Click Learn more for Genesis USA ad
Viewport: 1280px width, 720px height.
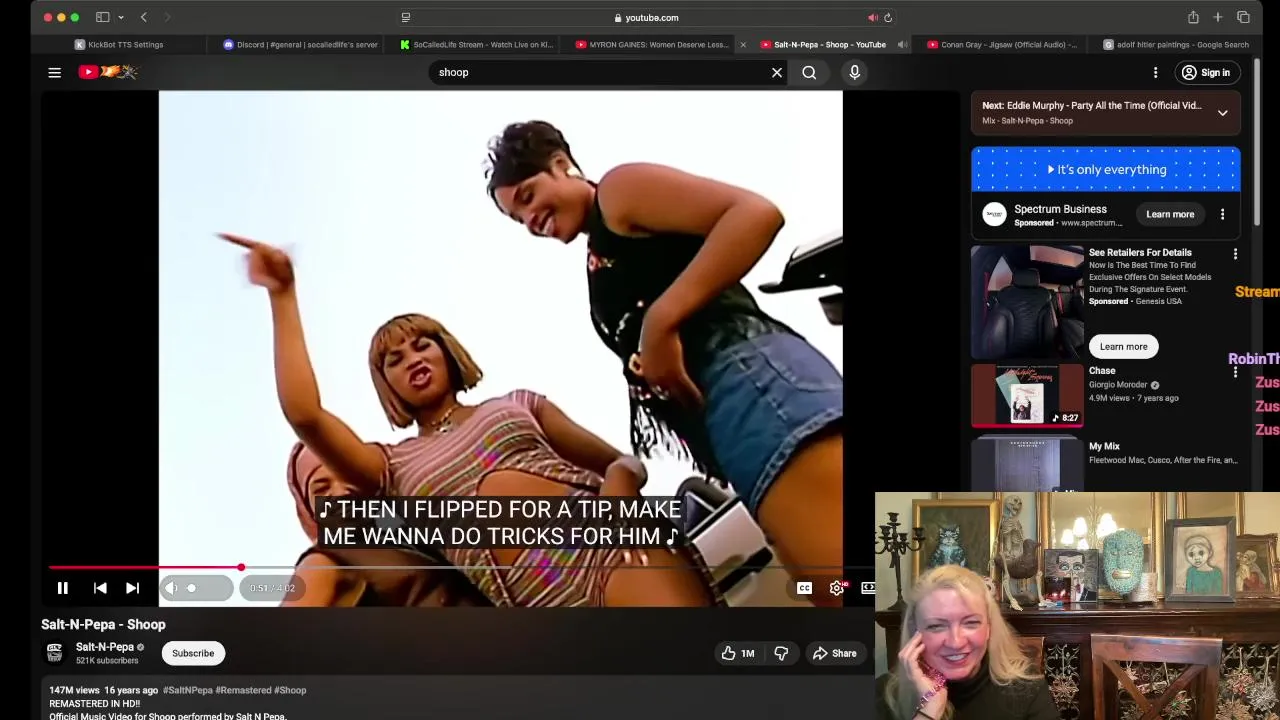[1123, 346]
